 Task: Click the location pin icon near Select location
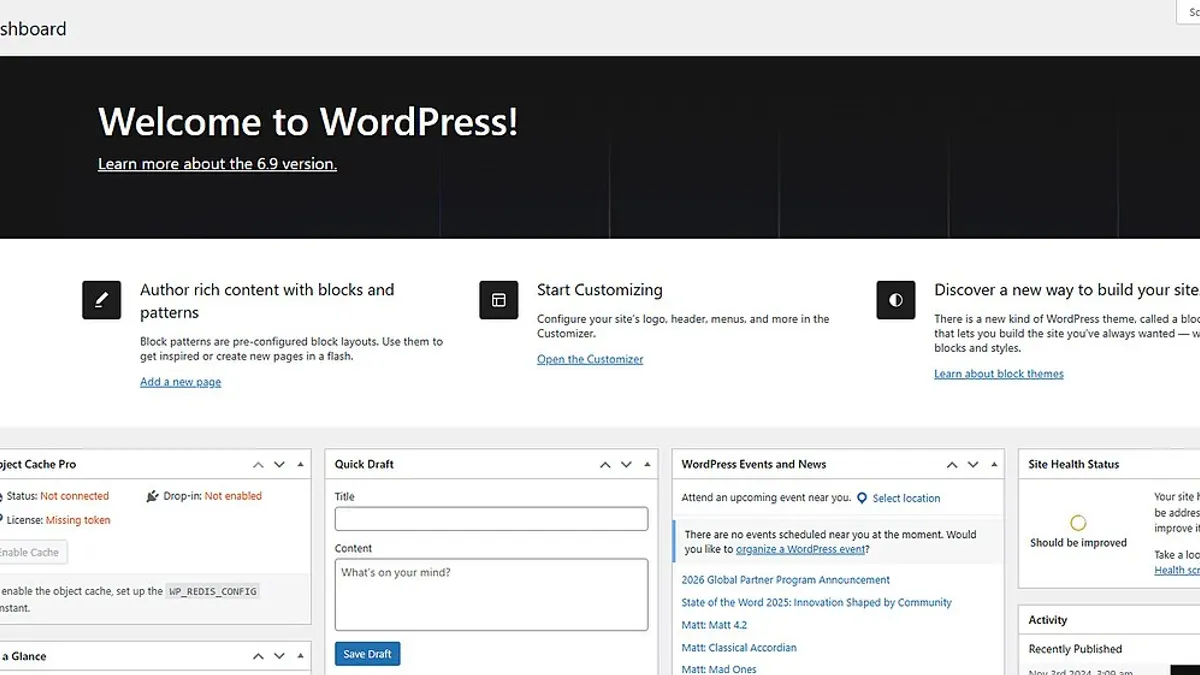click(x=862, y=498)
